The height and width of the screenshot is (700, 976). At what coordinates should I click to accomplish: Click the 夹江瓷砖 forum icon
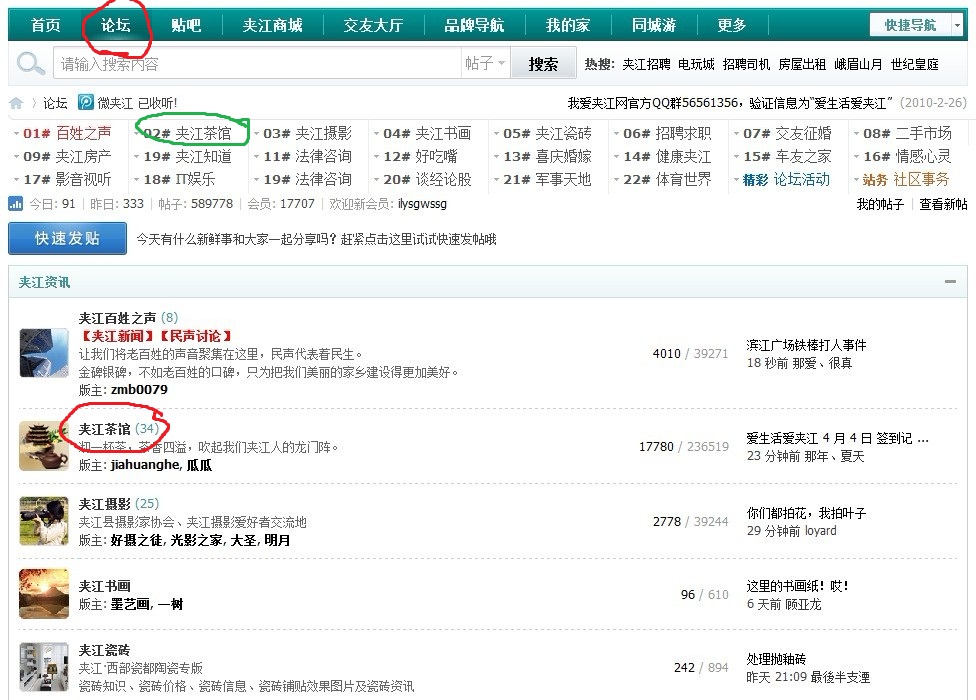(x=44, y=667)
